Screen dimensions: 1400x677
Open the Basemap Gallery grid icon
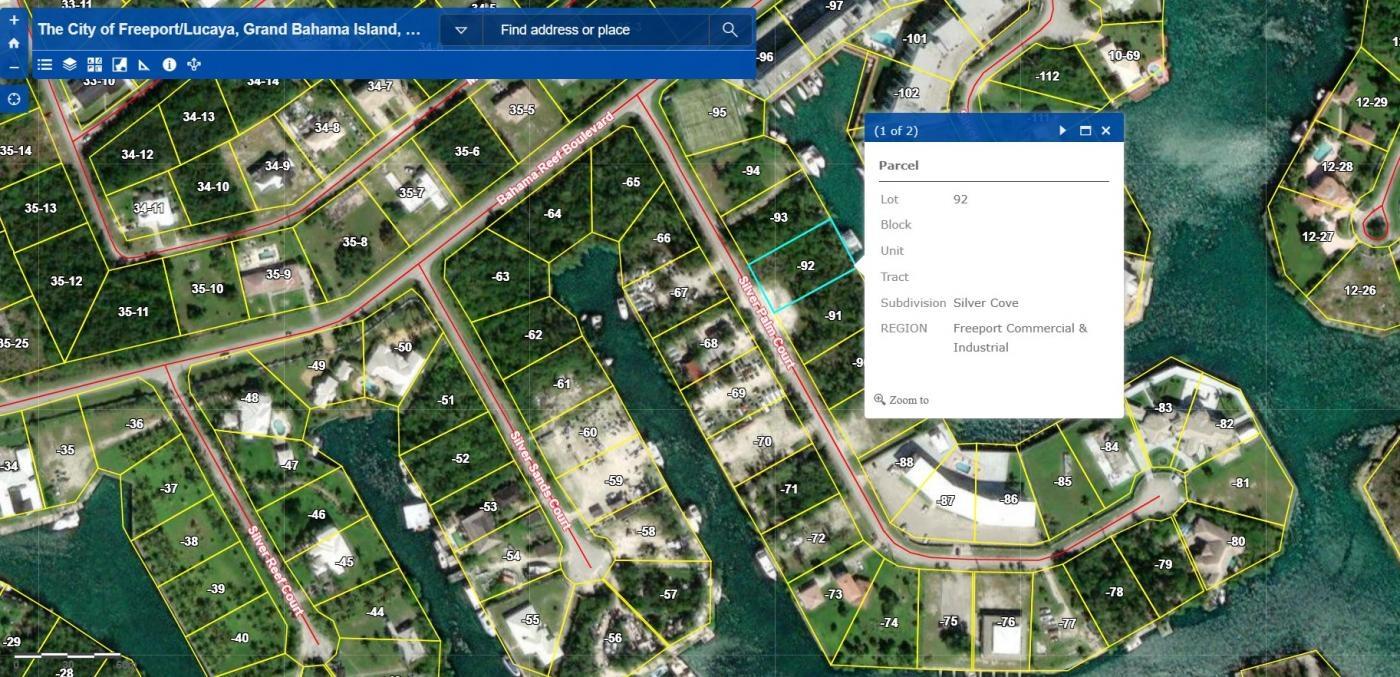point(94,65)
